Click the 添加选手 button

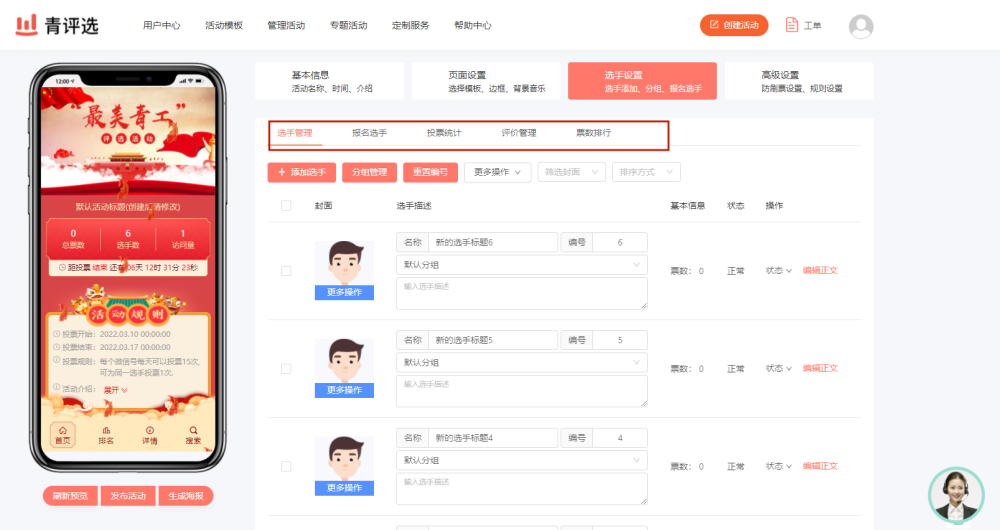pyautogui.click(x=302, y=172)
